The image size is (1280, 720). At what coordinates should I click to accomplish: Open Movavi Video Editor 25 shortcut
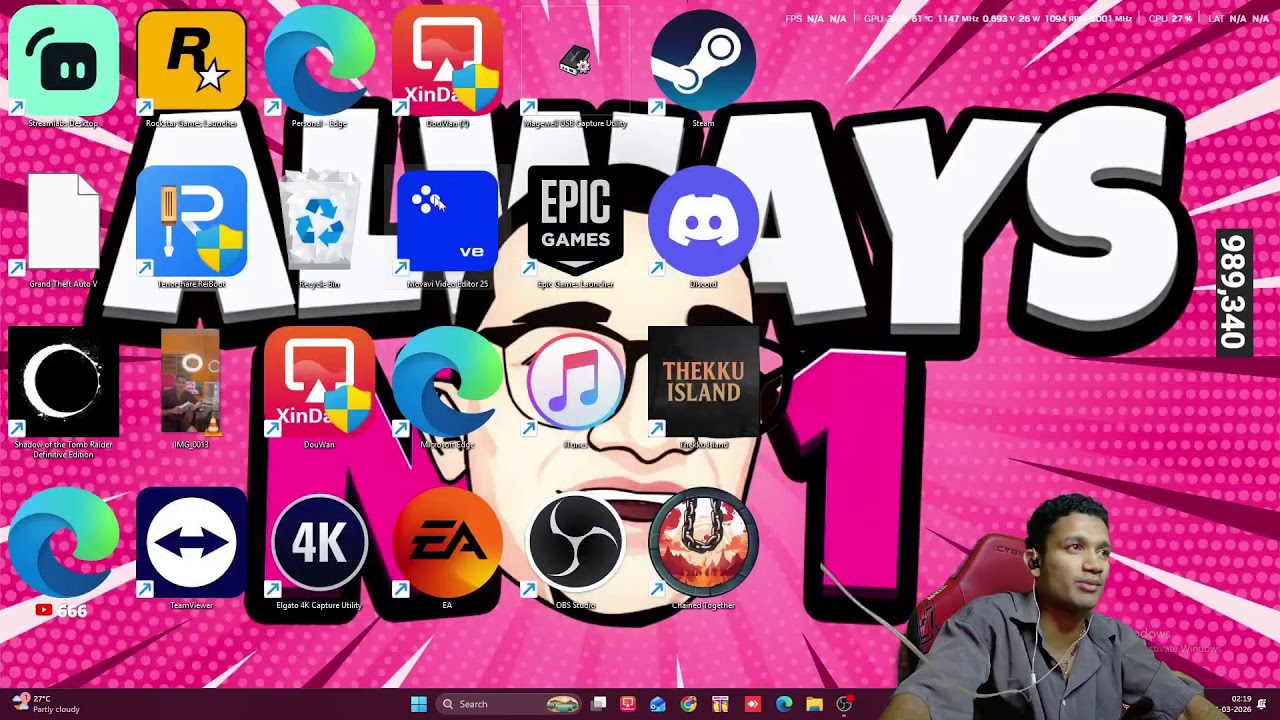coord(447,221)
